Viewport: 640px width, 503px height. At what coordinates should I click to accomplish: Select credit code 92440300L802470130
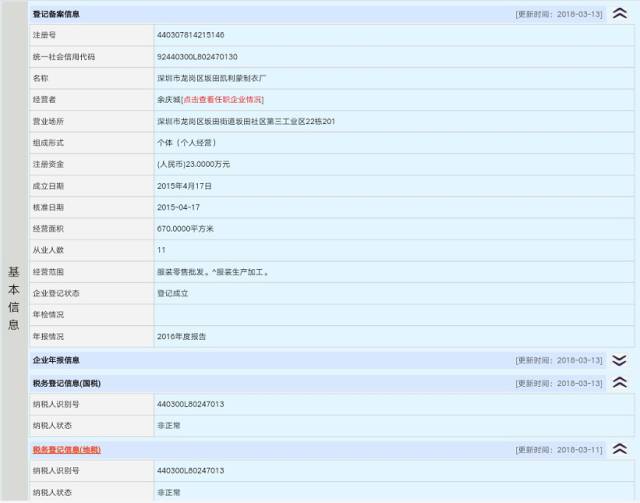[x=197, y=57]
